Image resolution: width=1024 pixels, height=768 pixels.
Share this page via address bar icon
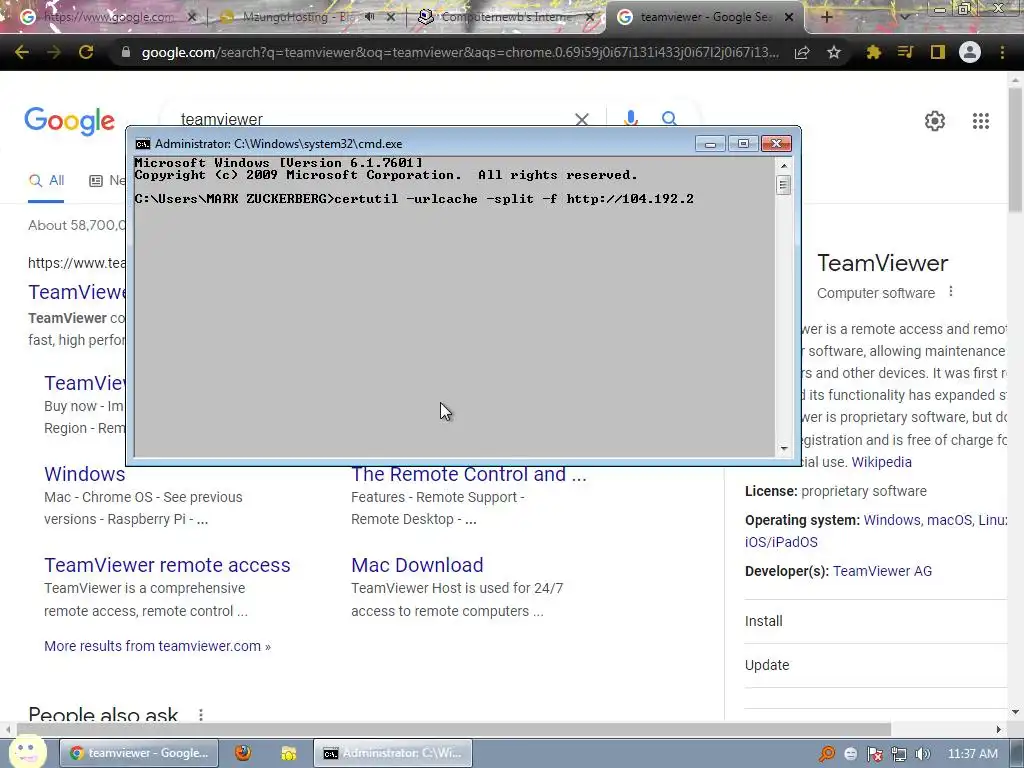[802, 52]
